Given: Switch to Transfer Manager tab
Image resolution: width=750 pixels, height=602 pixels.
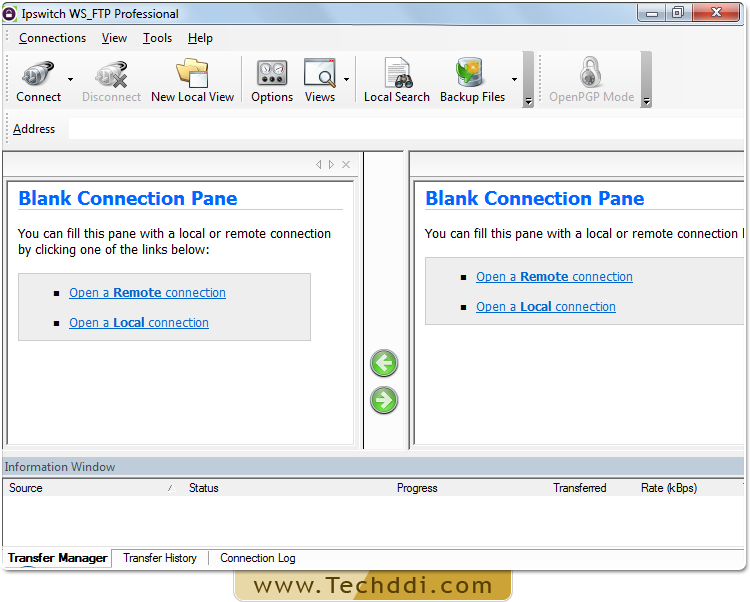Looking at the screenshot, I should coord(57,558).
